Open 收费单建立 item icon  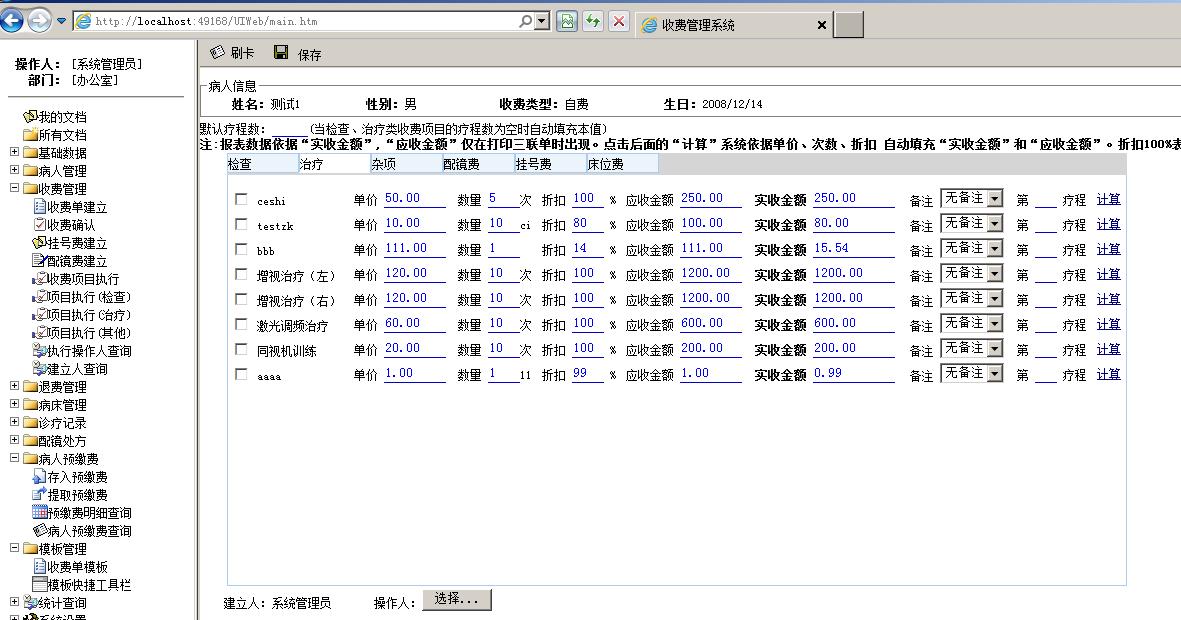coord(40,206)
